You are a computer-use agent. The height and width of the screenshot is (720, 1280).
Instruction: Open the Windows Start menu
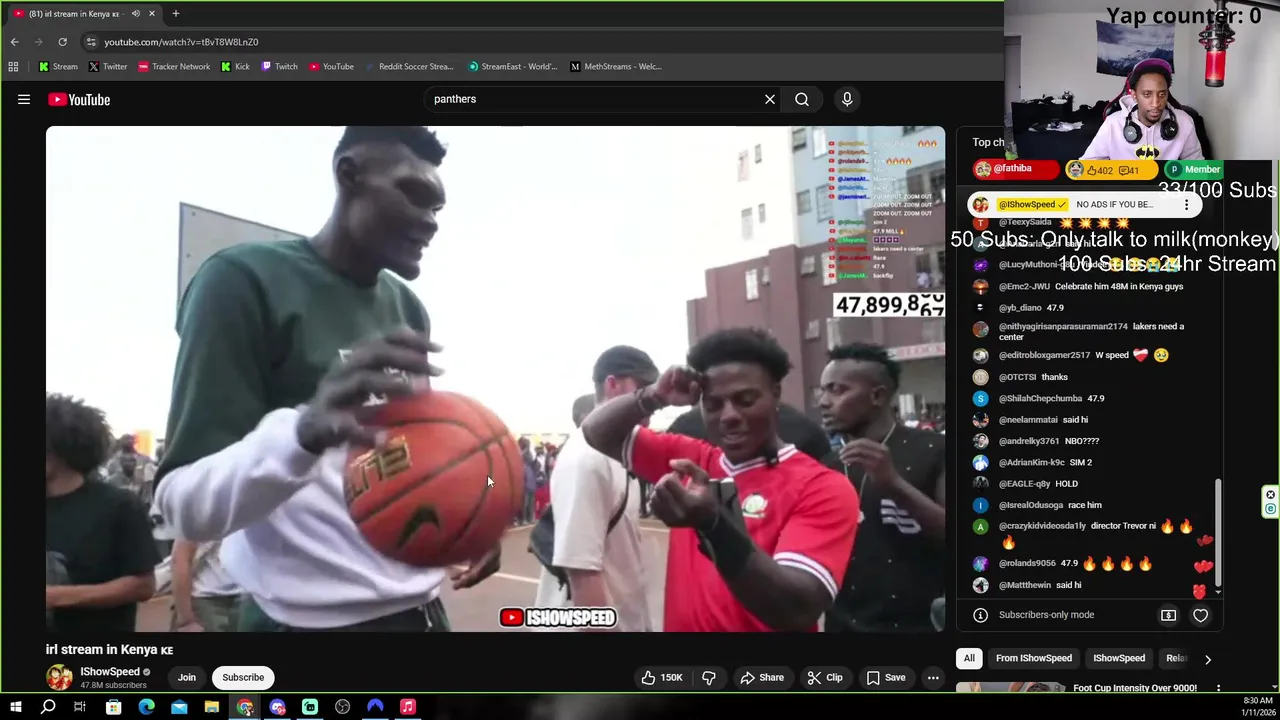point(15,707)
